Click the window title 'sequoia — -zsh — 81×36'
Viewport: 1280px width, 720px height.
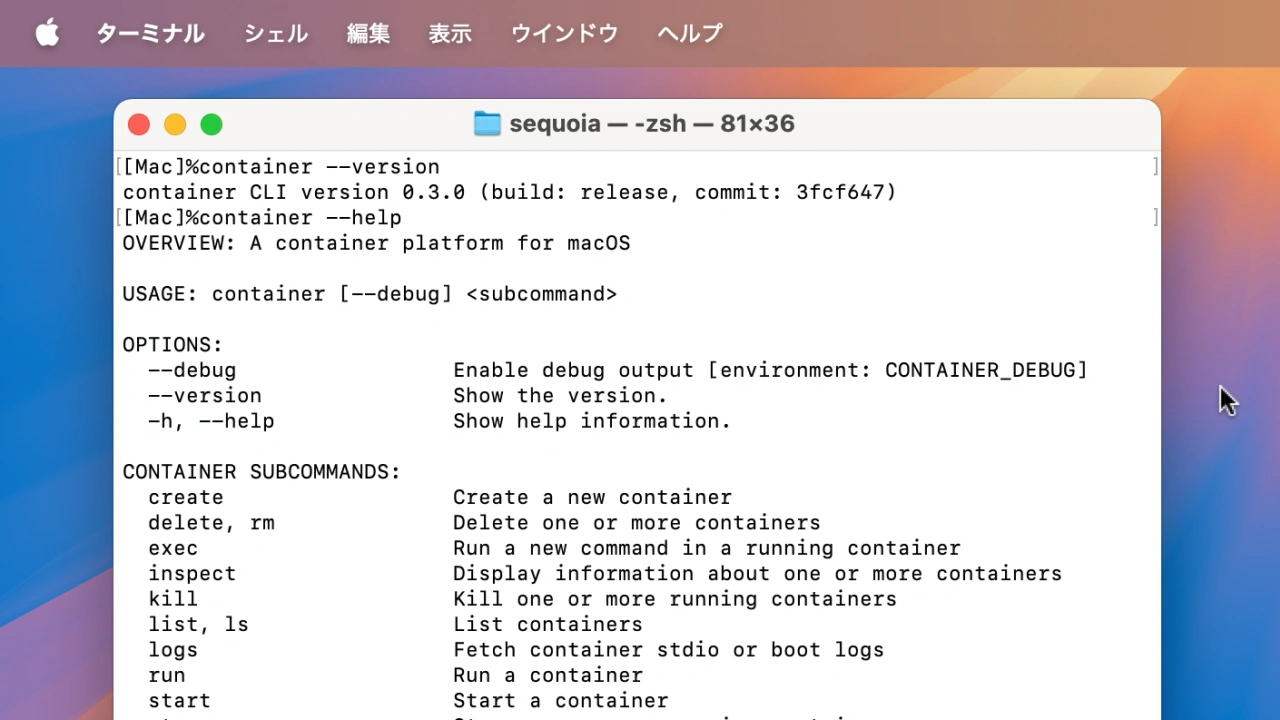[652, 123]
